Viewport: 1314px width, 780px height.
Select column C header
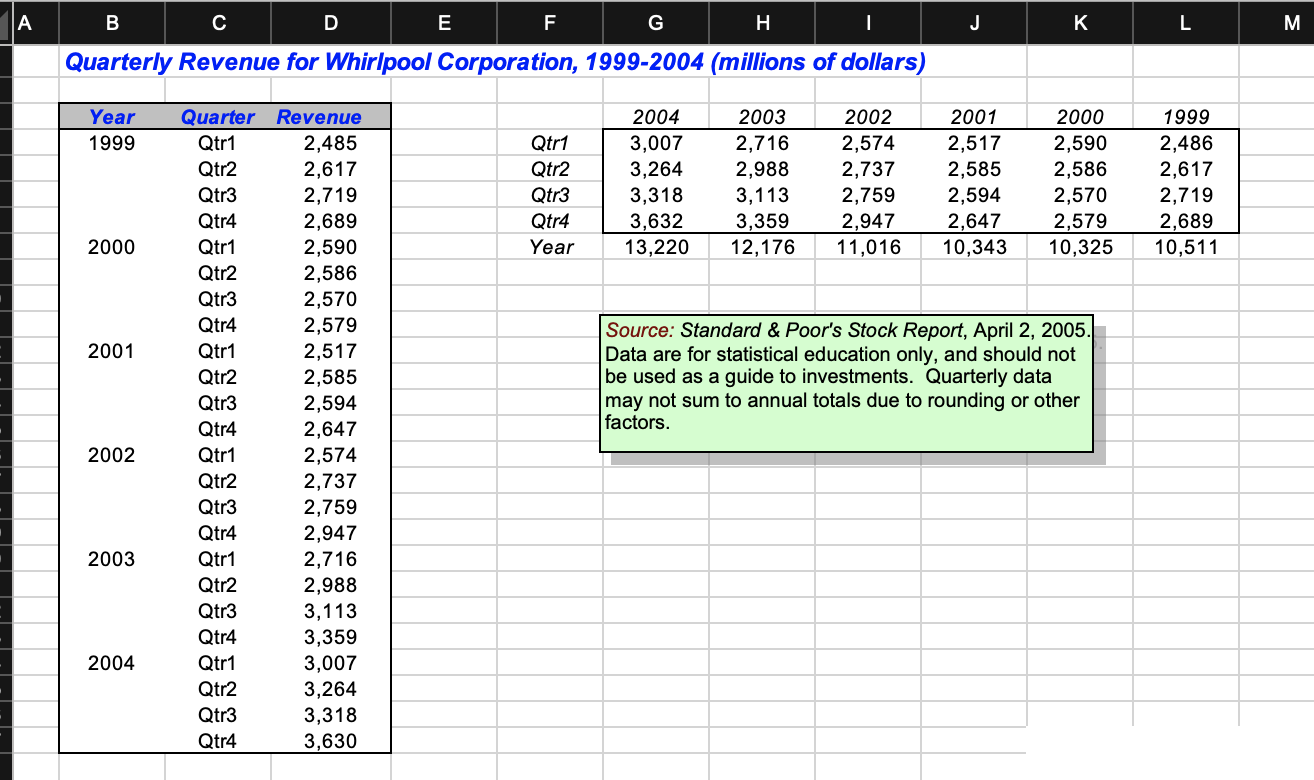point(217,23)
